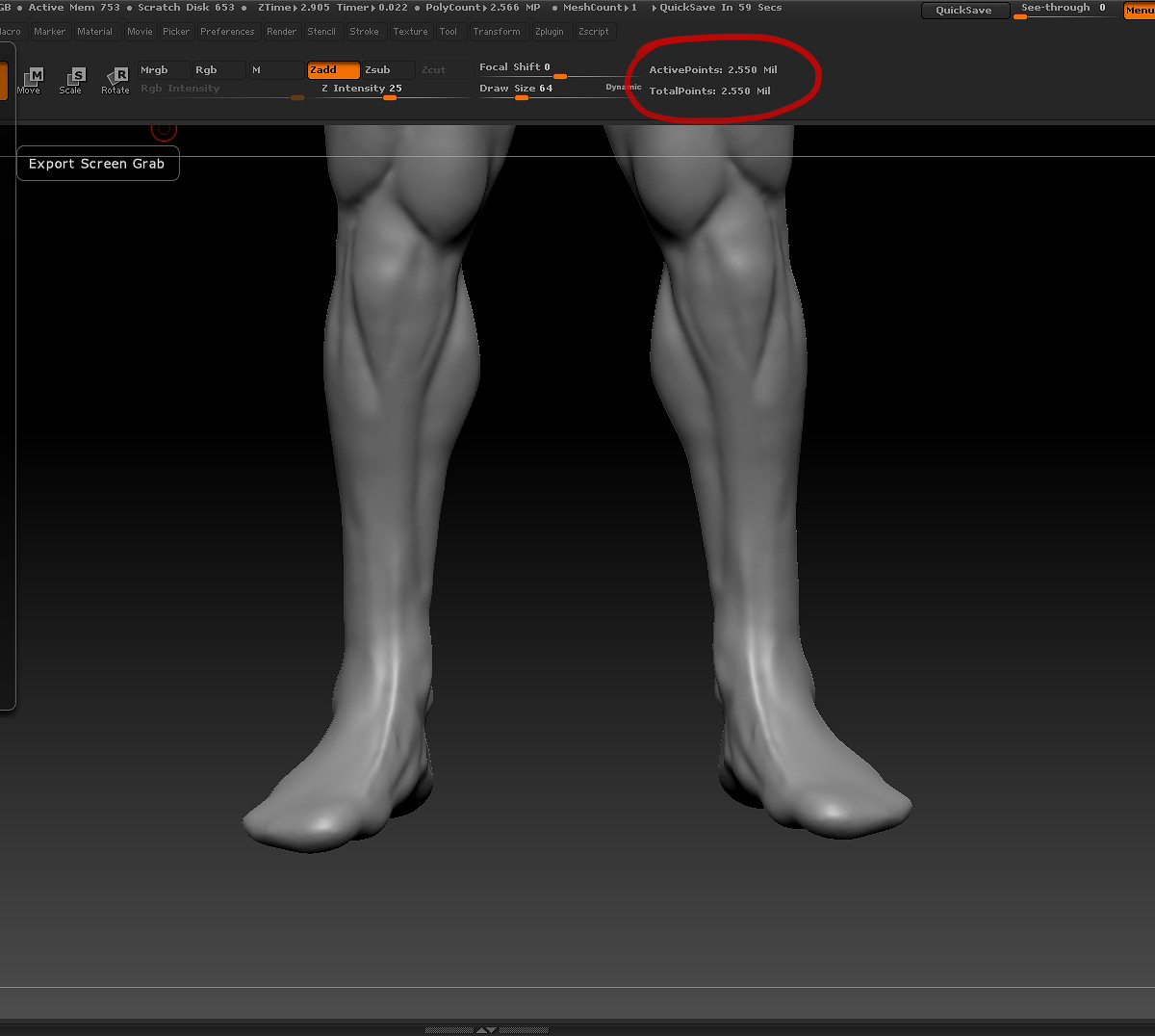
Task: Select the Rotate transform tool
Action: pyautogui.click(x=115, y=80)
